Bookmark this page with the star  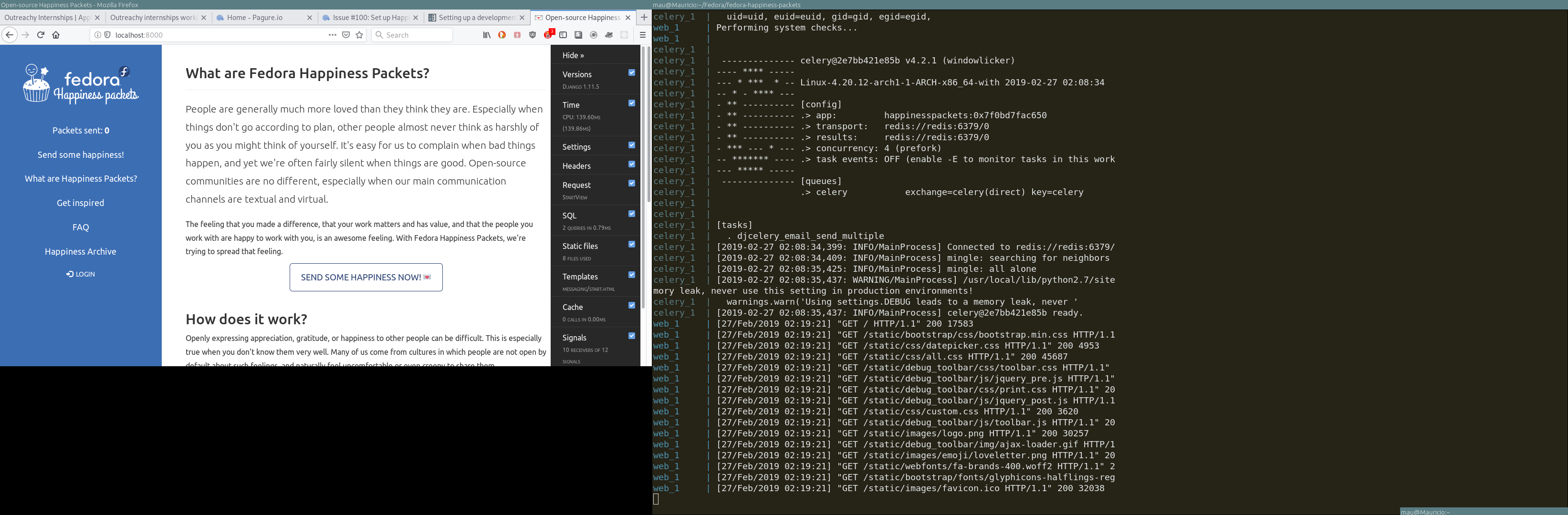tap(359, 35)
